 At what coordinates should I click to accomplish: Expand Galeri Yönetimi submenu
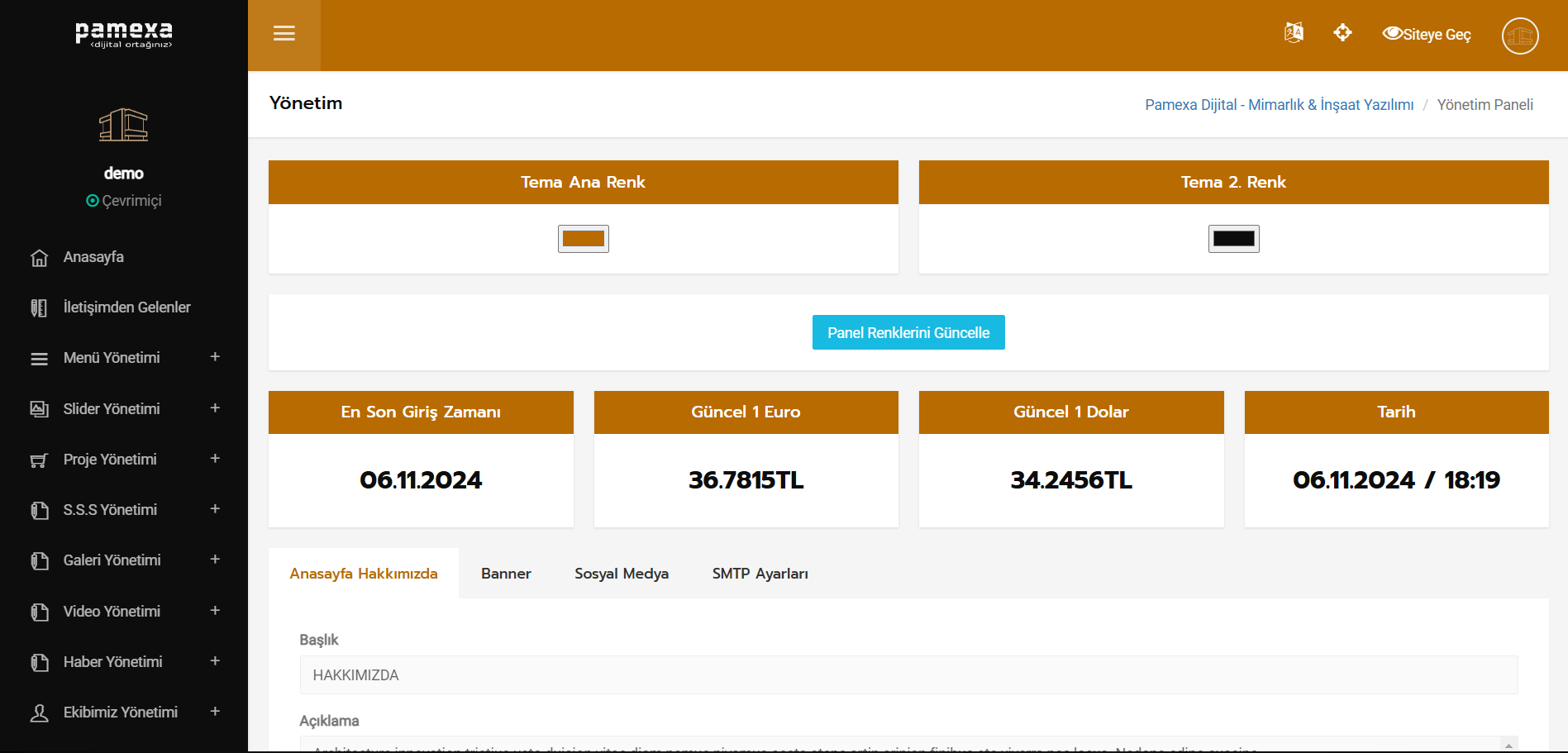pos(215,560)
